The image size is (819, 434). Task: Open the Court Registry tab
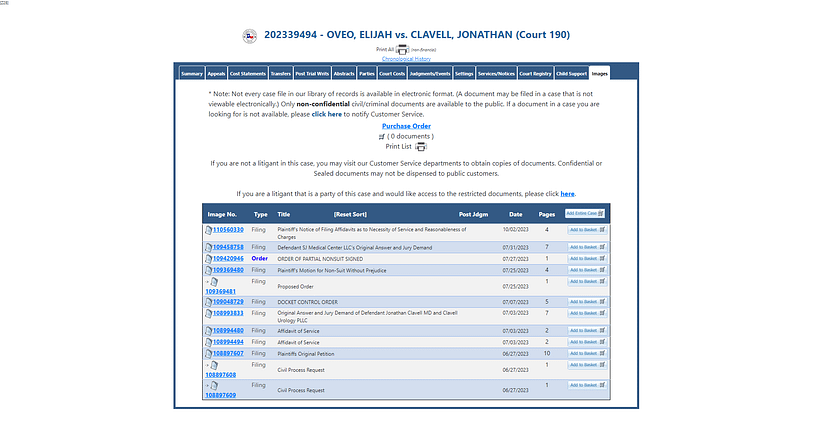click(x=535, y=74)
